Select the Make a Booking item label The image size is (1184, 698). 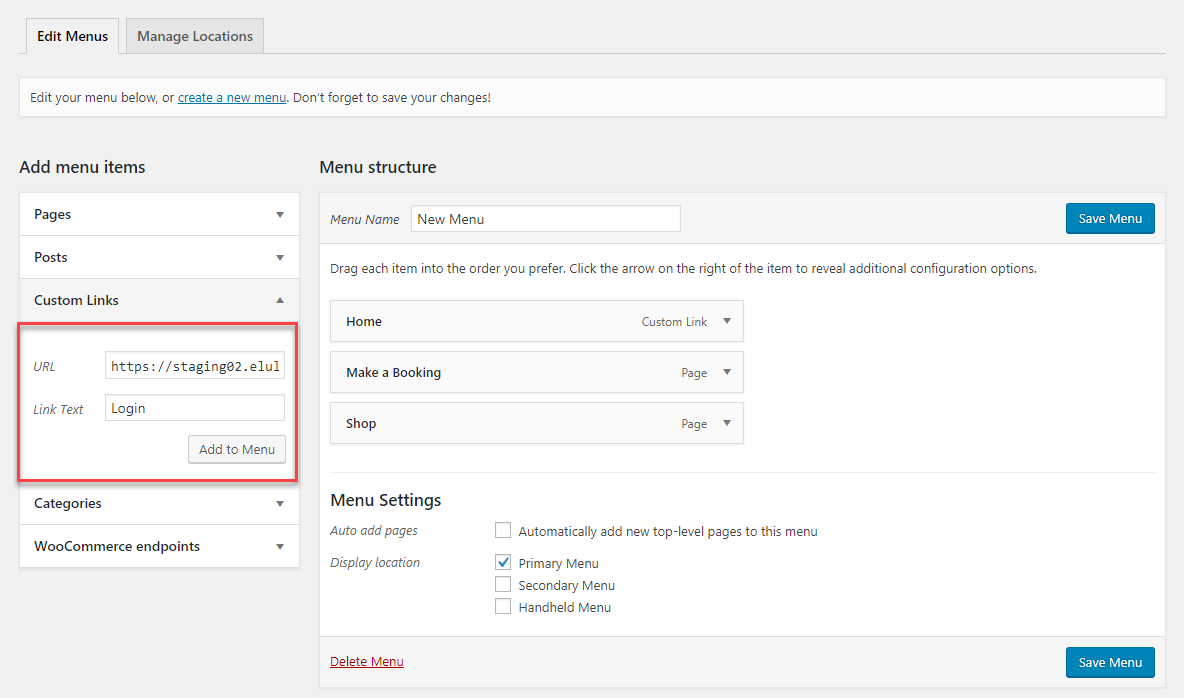click(393, 372)
